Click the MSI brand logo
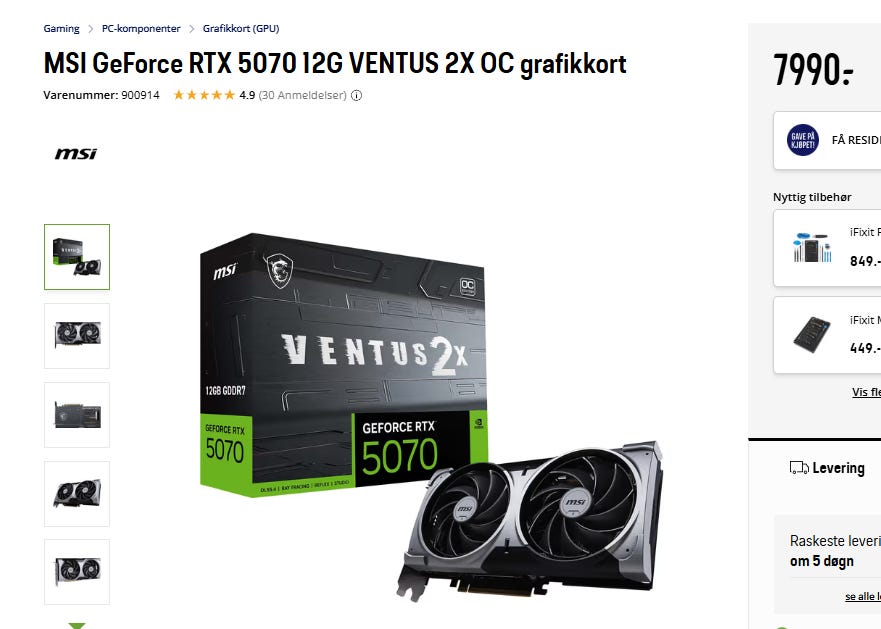Image resolution: width=881 pixels, height=629 pixels. [x=76, y=153]
